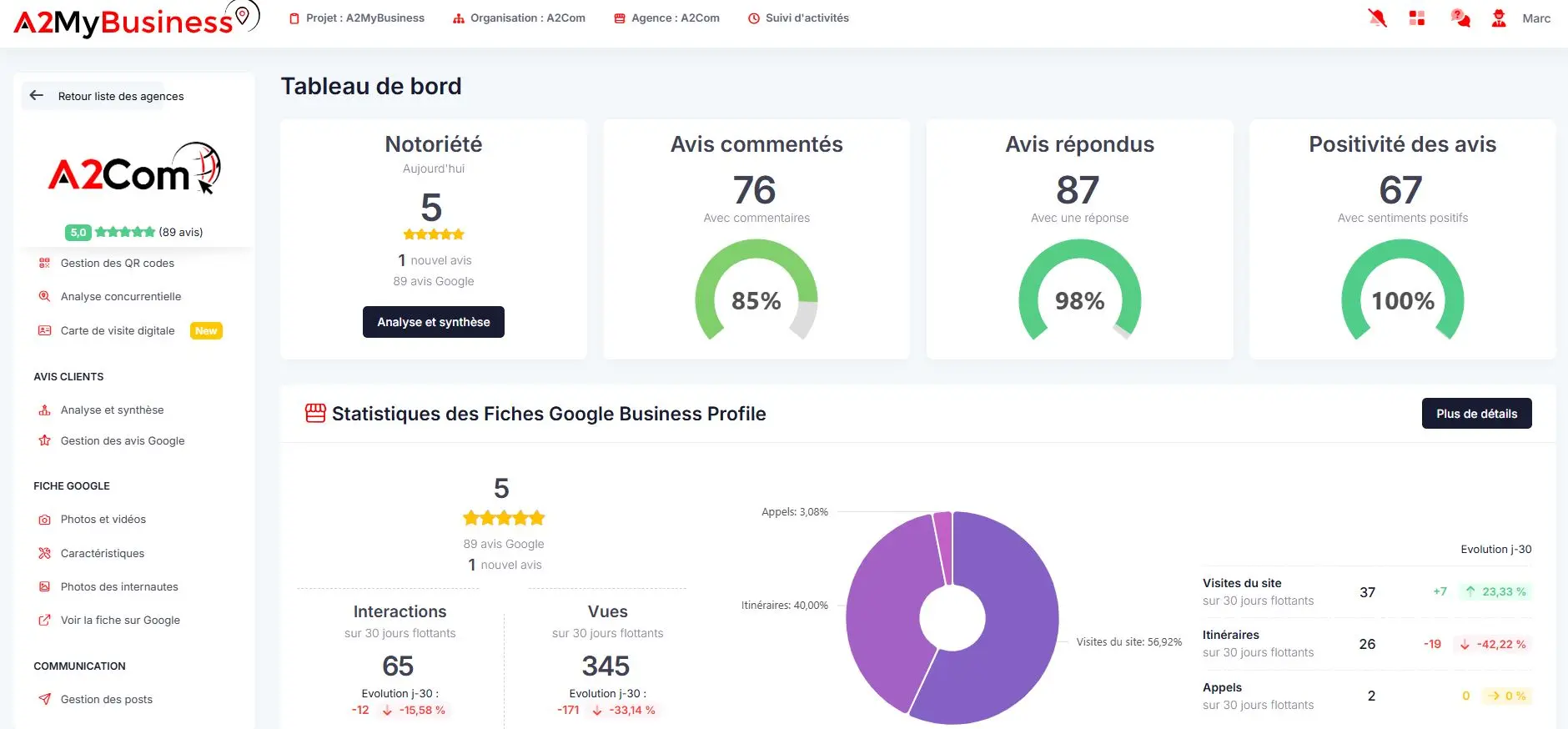The height and width of the screenshot is (729, 1568).
Task: Open Analyse concurrentielle page
Action: tap(121, 296)
